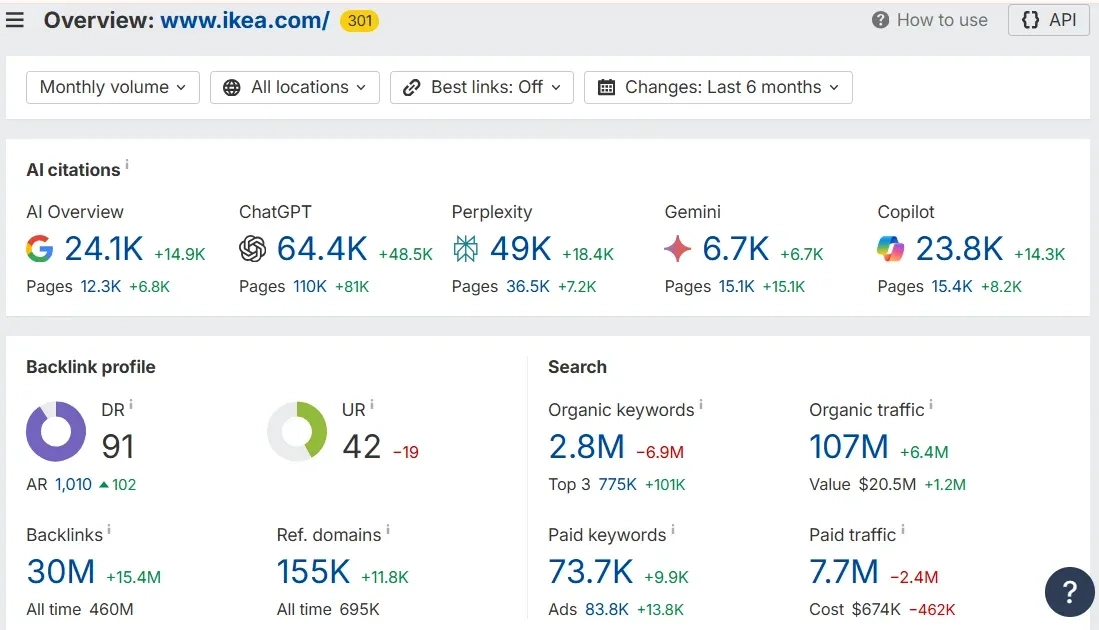Open Organic keywords 2.8M value

587,446
